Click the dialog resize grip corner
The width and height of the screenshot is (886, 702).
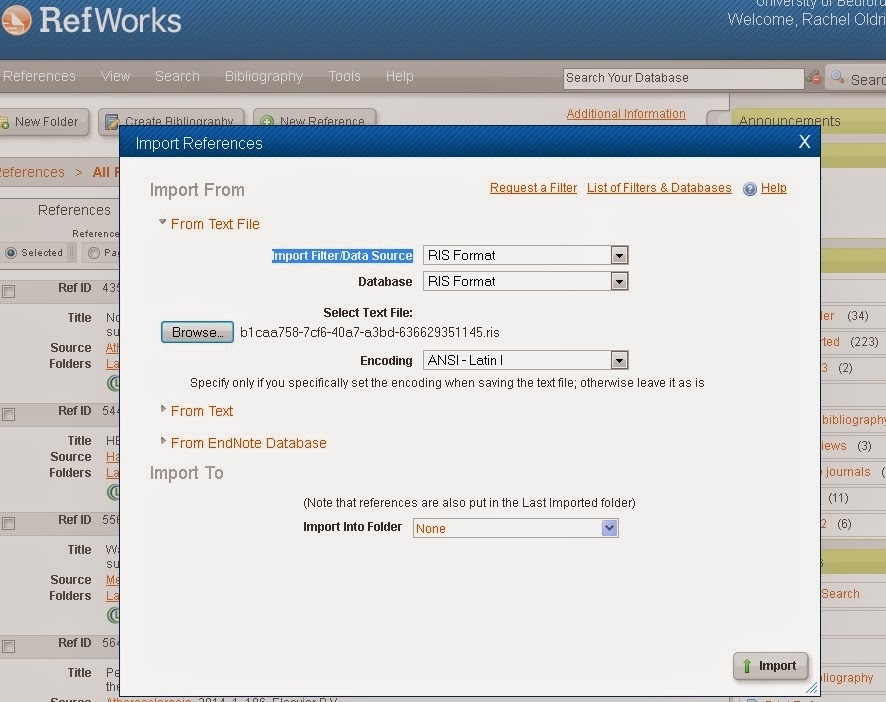[x=812, y=688]
